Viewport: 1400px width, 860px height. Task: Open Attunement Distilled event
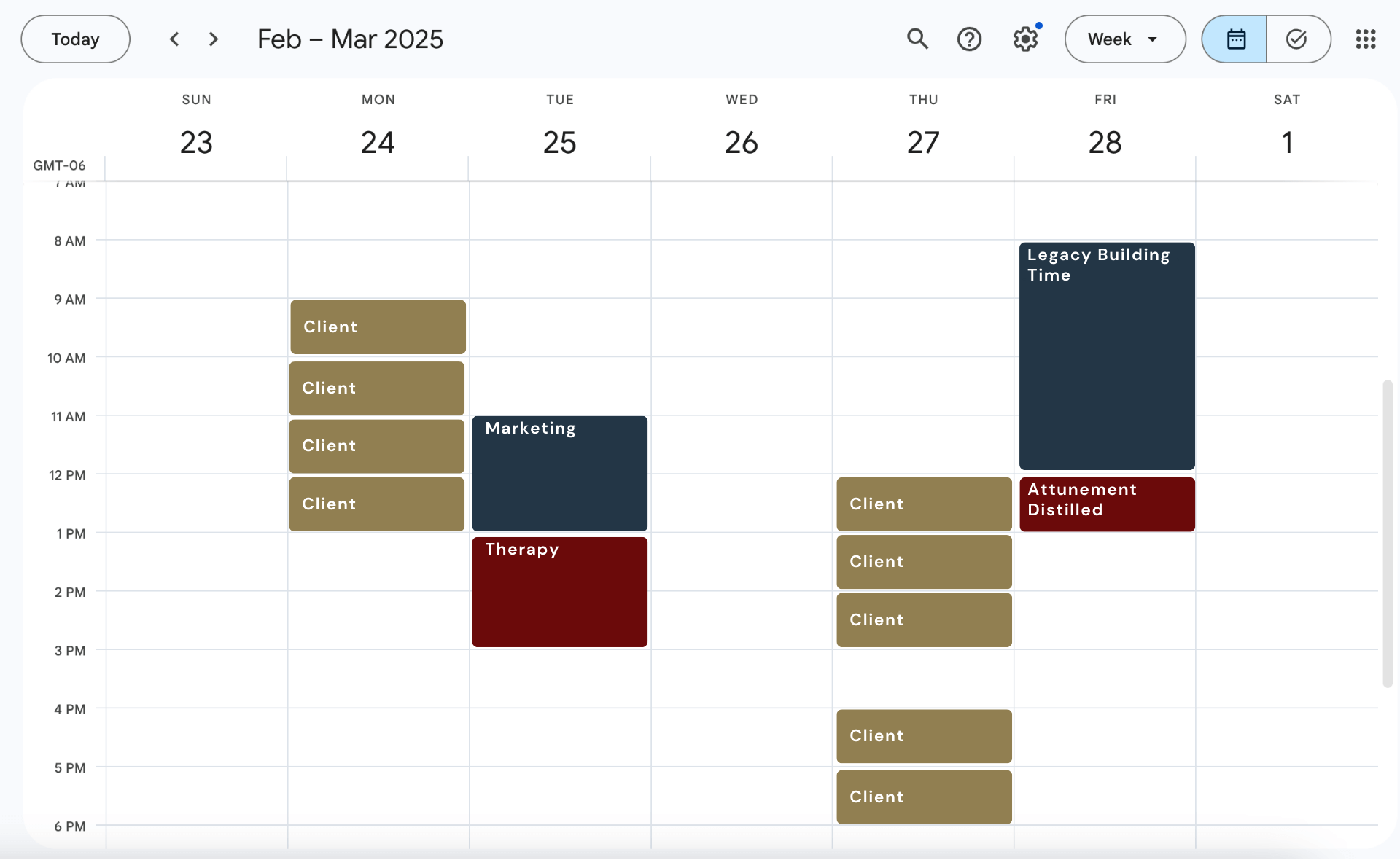coord(1106,504)
